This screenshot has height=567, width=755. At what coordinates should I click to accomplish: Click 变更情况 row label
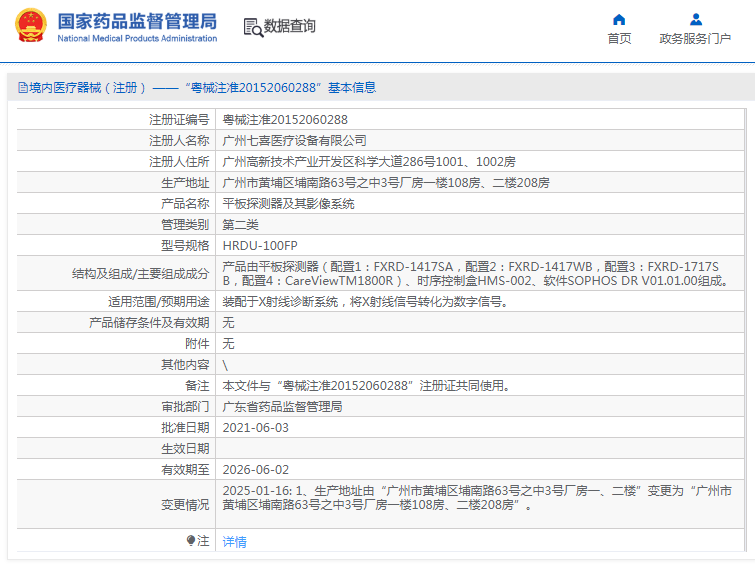point(185,505)
